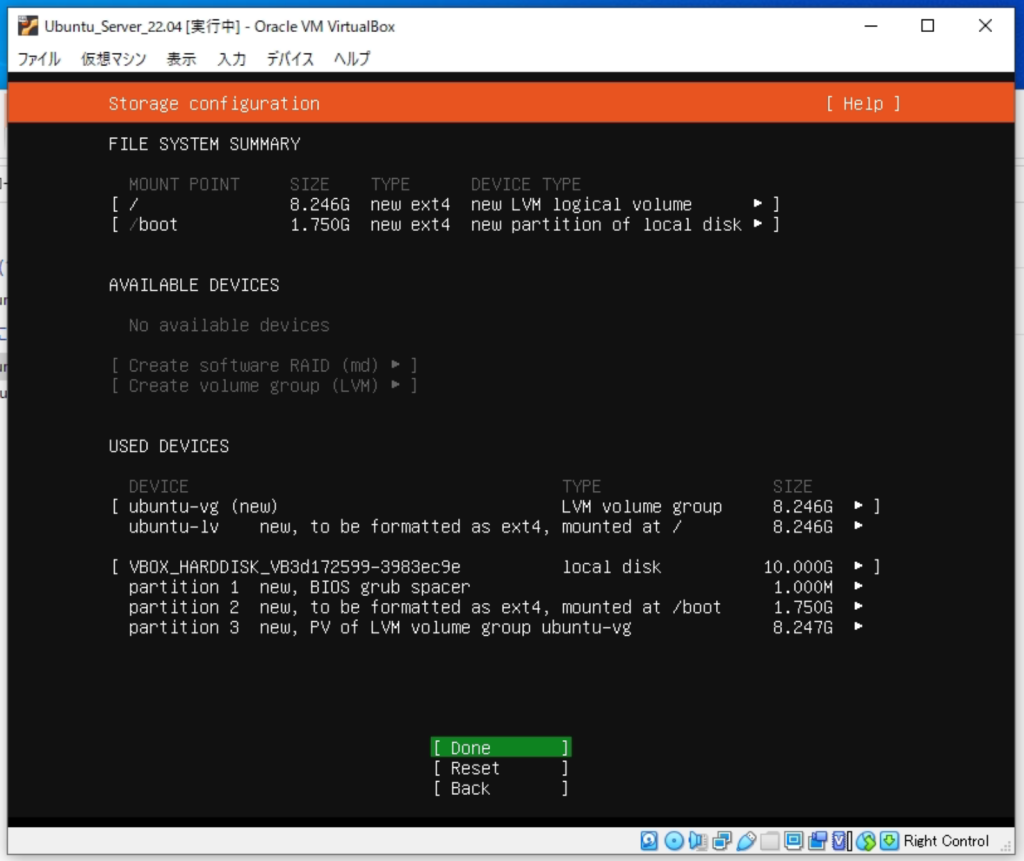Click 'No available devices' text
1024x861 pixels.
(x=229, y=325)
